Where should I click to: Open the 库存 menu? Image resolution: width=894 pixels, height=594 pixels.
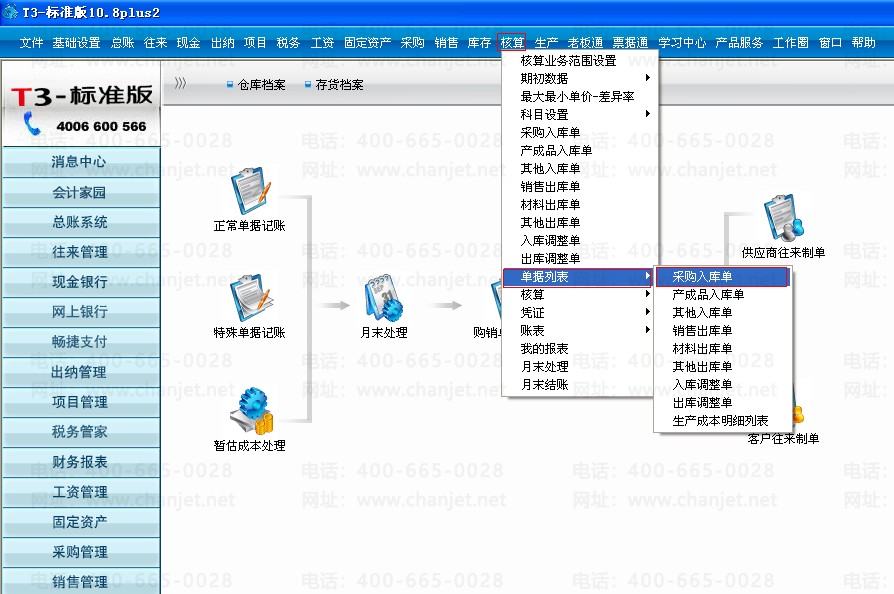pyautogui.click(x=479, y=43)
